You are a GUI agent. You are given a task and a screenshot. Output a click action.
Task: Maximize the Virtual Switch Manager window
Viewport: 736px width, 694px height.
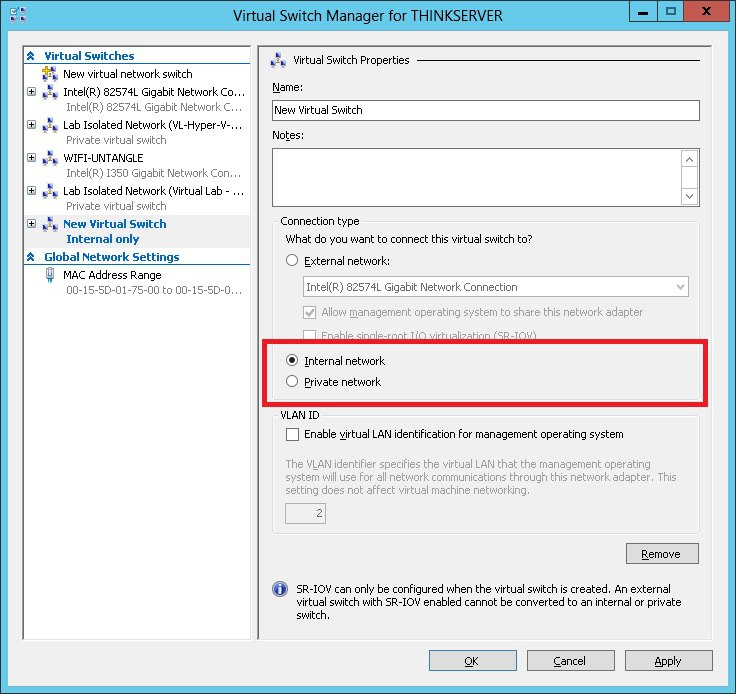(671, 11)
